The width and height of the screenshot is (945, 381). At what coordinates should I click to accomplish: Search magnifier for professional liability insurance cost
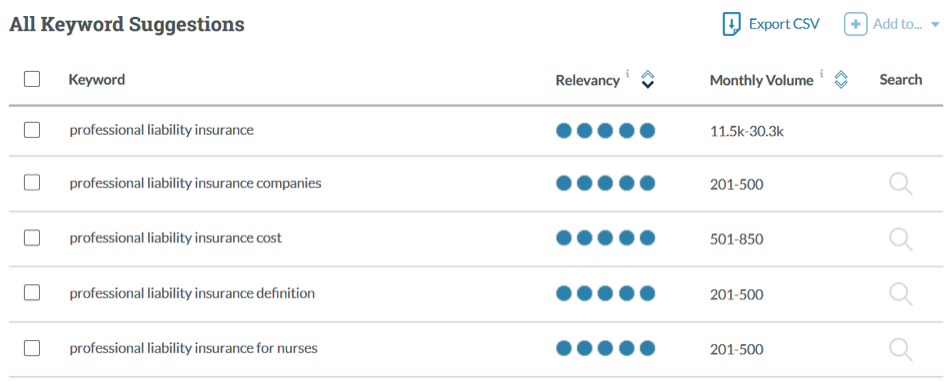point(900,239)
